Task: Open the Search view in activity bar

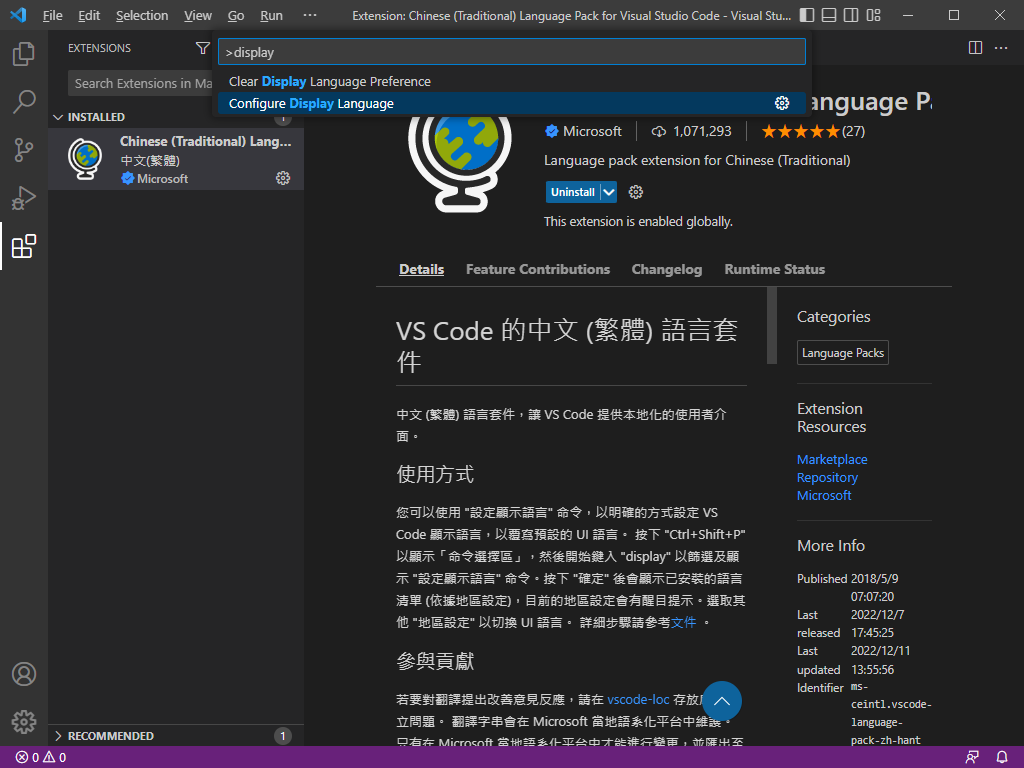Action: click(x=24, y=102)
